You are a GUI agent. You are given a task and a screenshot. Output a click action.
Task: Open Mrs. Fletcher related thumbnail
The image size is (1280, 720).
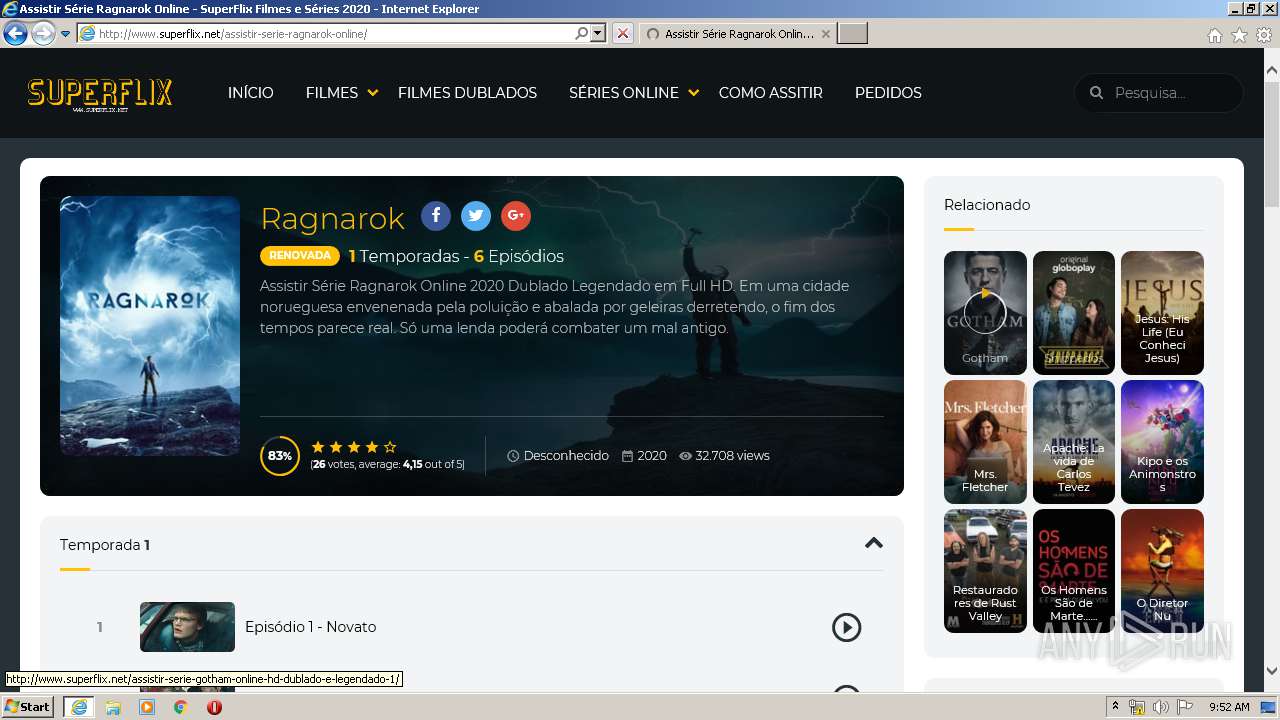[985, 442]
